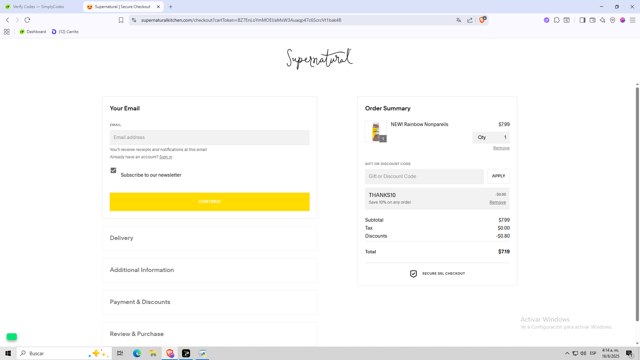Screen dimensions: 640x360
Task: Open the Windows Start menu
Action: [8, 353]
